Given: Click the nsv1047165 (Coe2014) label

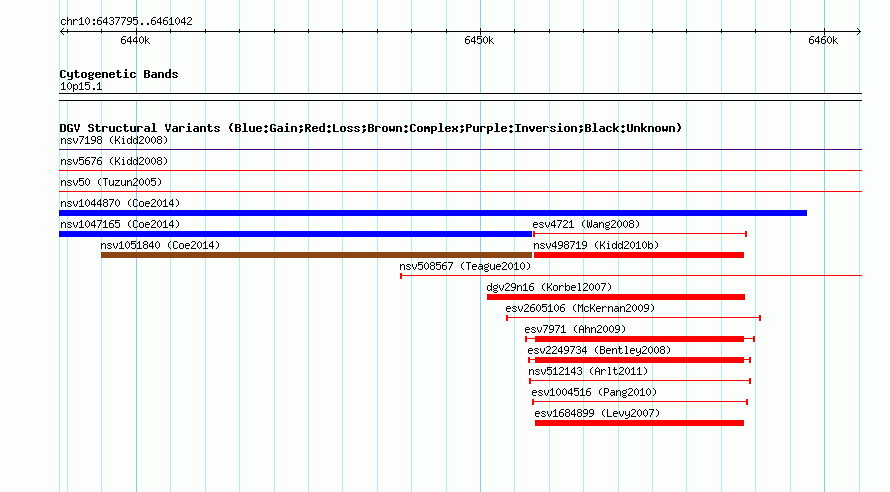Looking at the screenshot, I should point(120,224).
